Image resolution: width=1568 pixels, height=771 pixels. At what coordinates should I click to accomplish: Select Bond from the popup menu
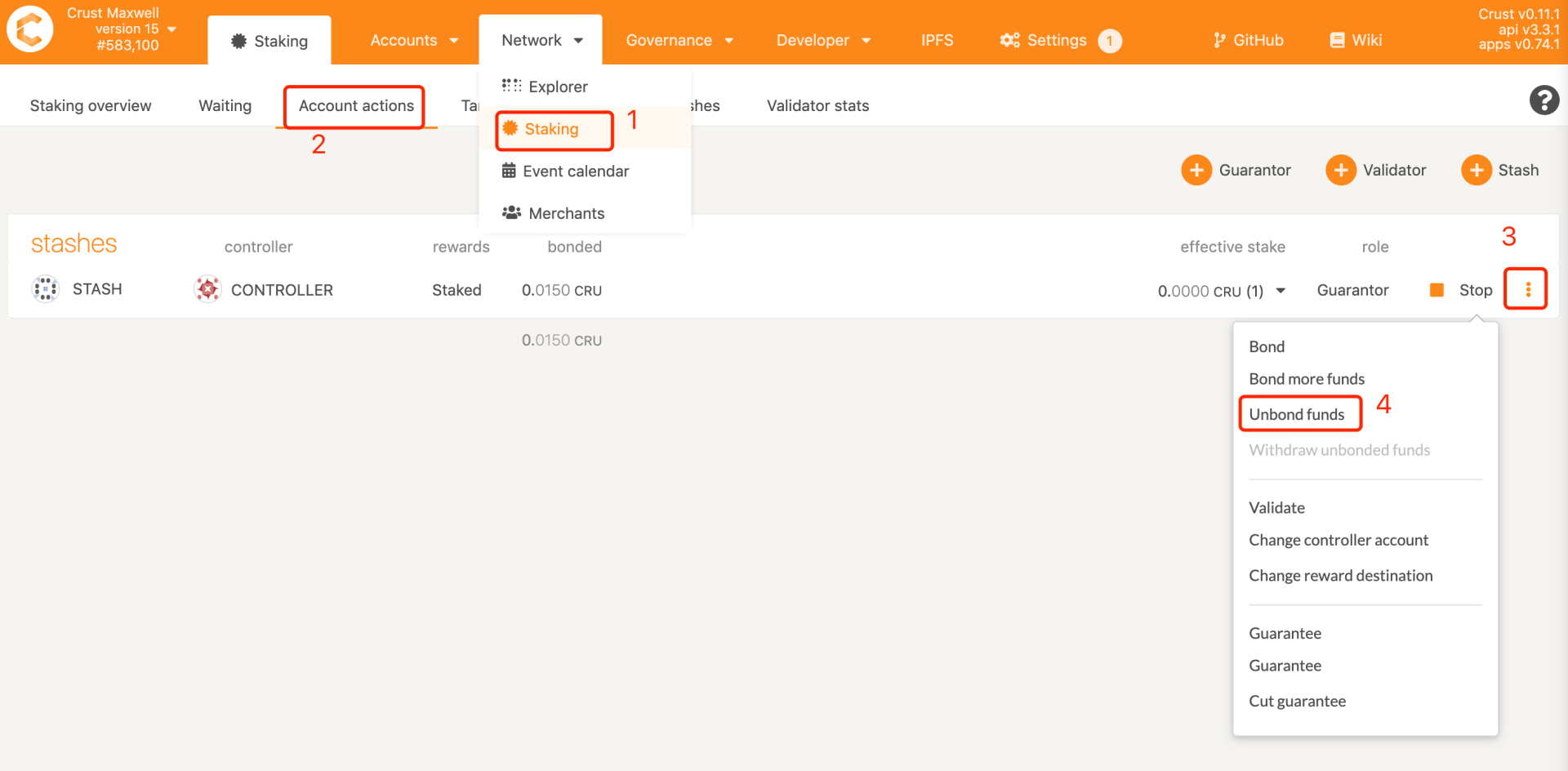tap(1267, 346)
